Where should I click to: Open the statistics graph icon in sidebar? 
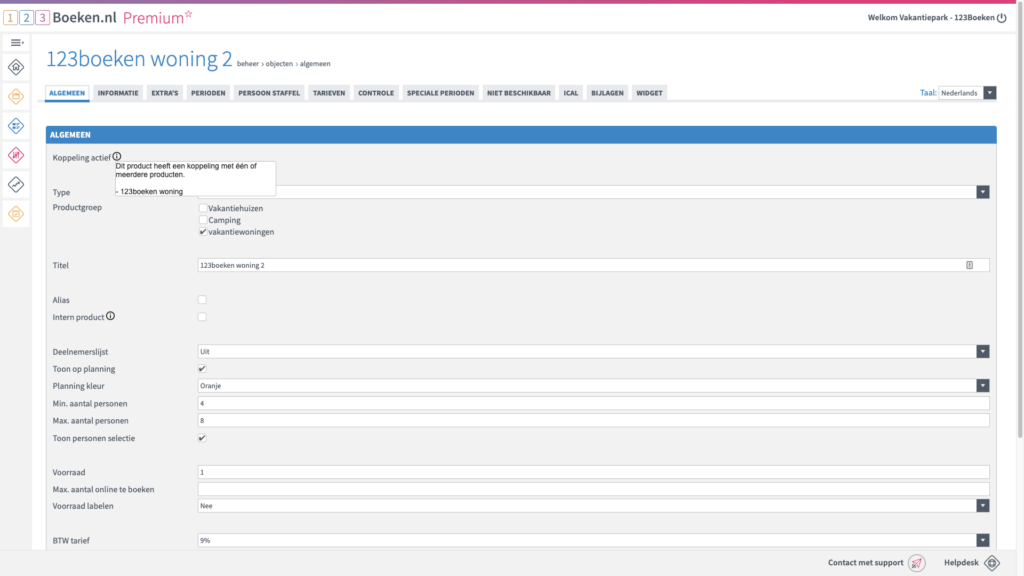point(16,185)
